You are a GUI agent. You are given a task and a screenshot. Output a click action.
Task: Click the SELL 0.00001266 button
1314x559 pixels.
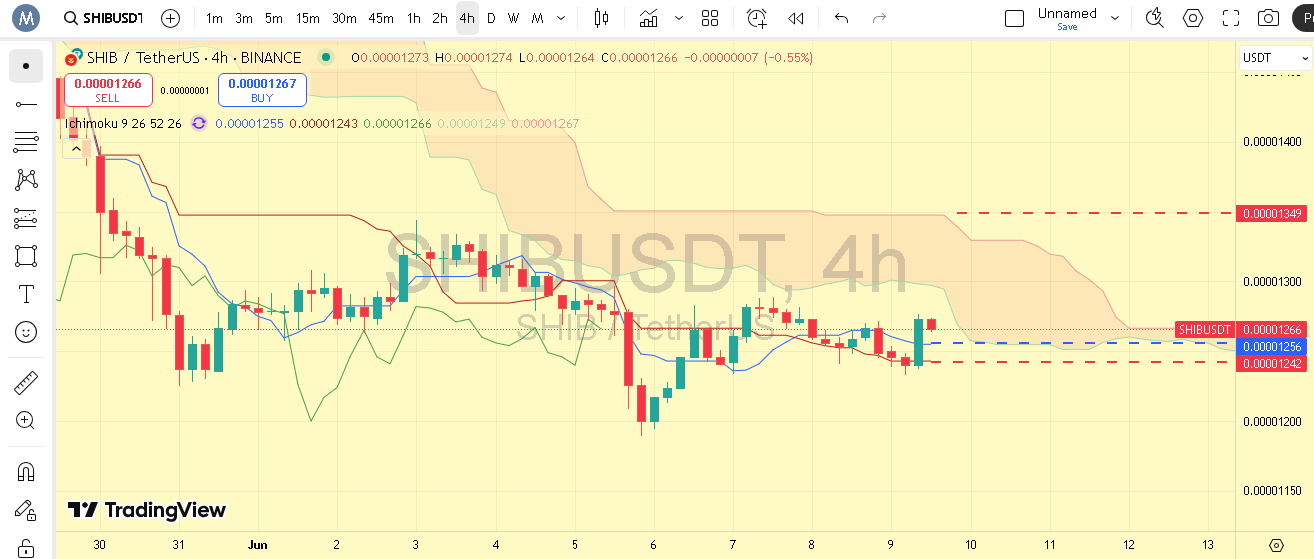[108, 90]
